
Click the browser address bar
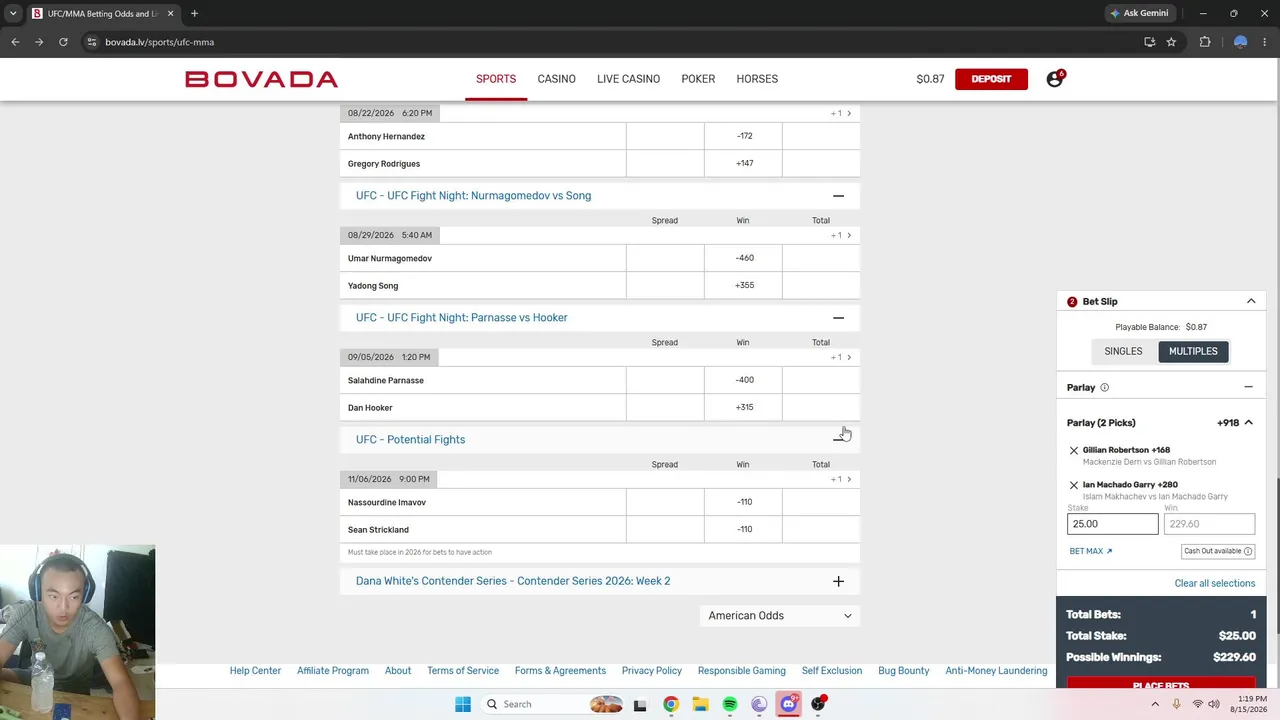(600, 42)
